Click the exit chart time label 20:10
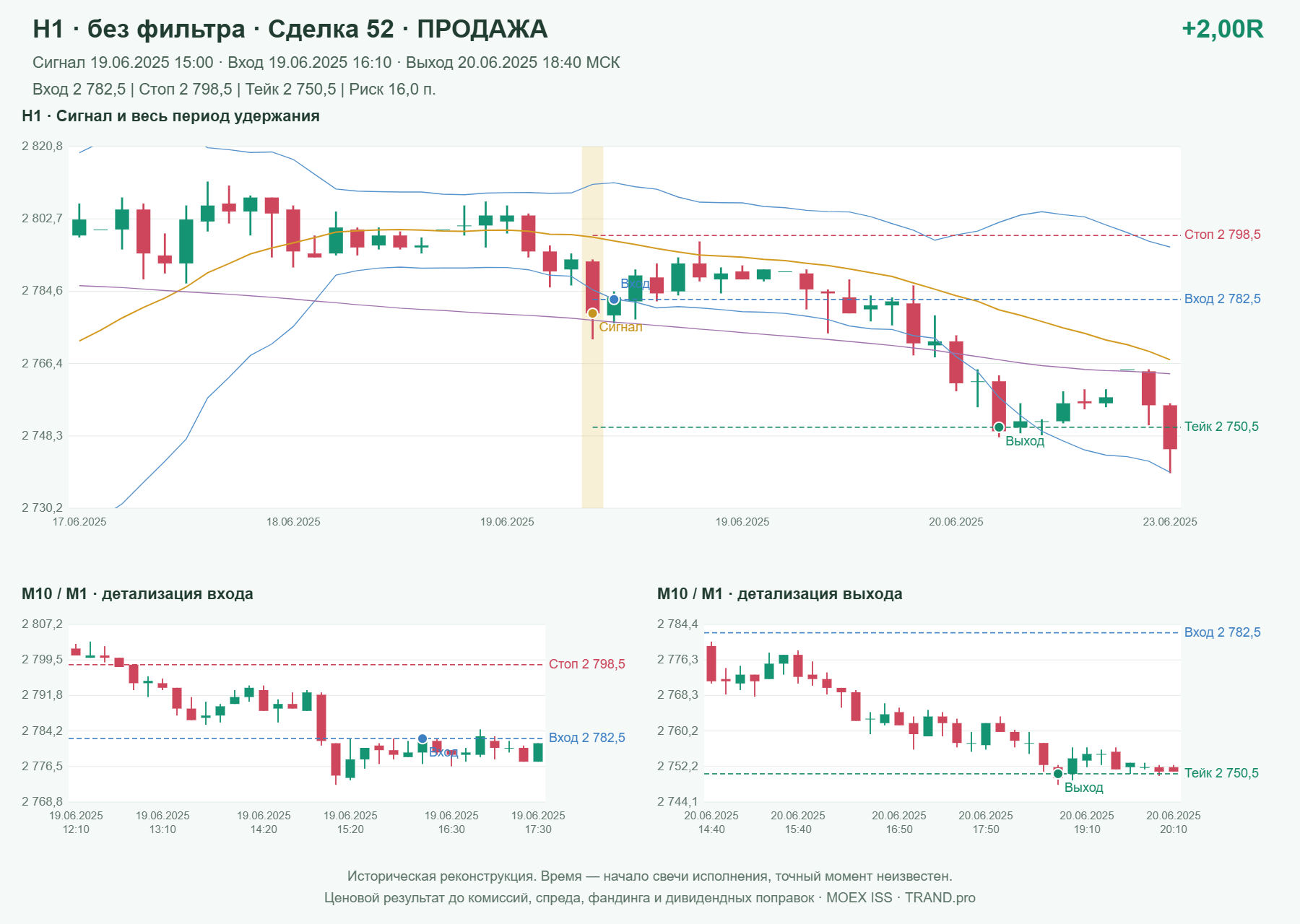The image size is (1300, 924). [1174, 829]
